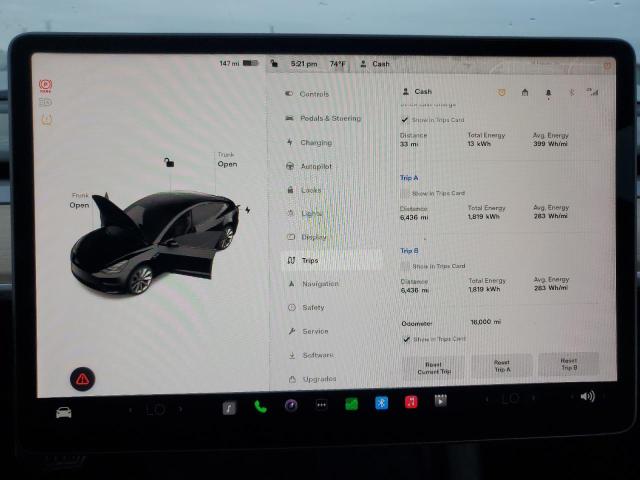Viewport: 640px width, 480px height.
Task: Raise the left temperature with its arrow
Action: pos(180,409)
